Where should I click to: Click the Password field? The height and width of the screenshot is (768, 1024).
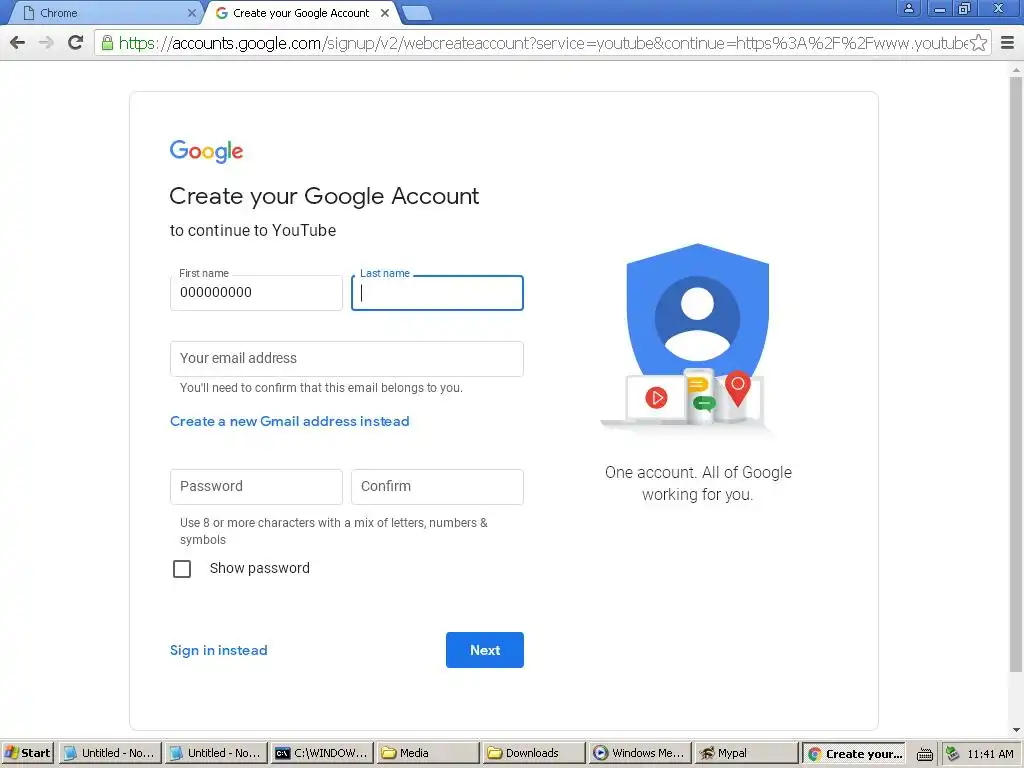(256, 487)
